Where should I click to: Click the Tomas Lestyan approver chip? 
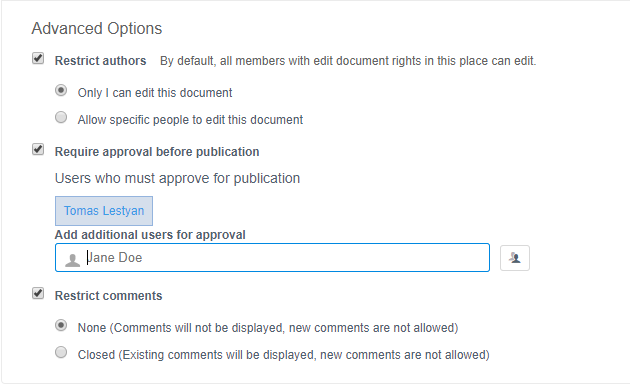tap(104, 211)
